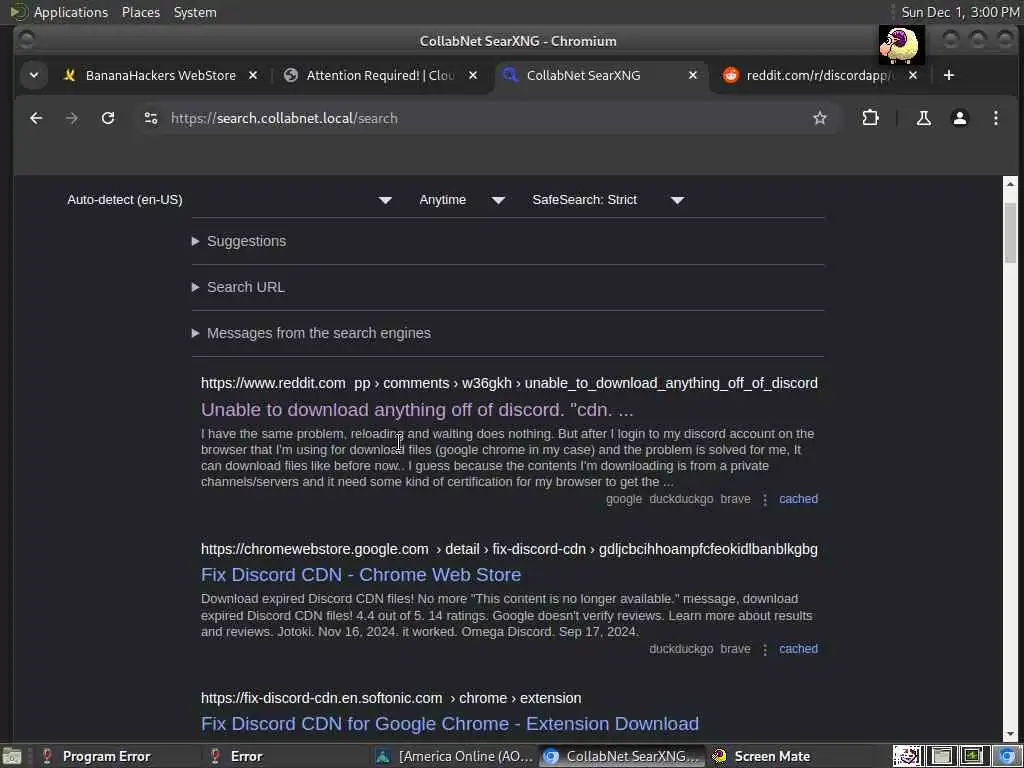Open more options dots for reddit result

point(765,500)
